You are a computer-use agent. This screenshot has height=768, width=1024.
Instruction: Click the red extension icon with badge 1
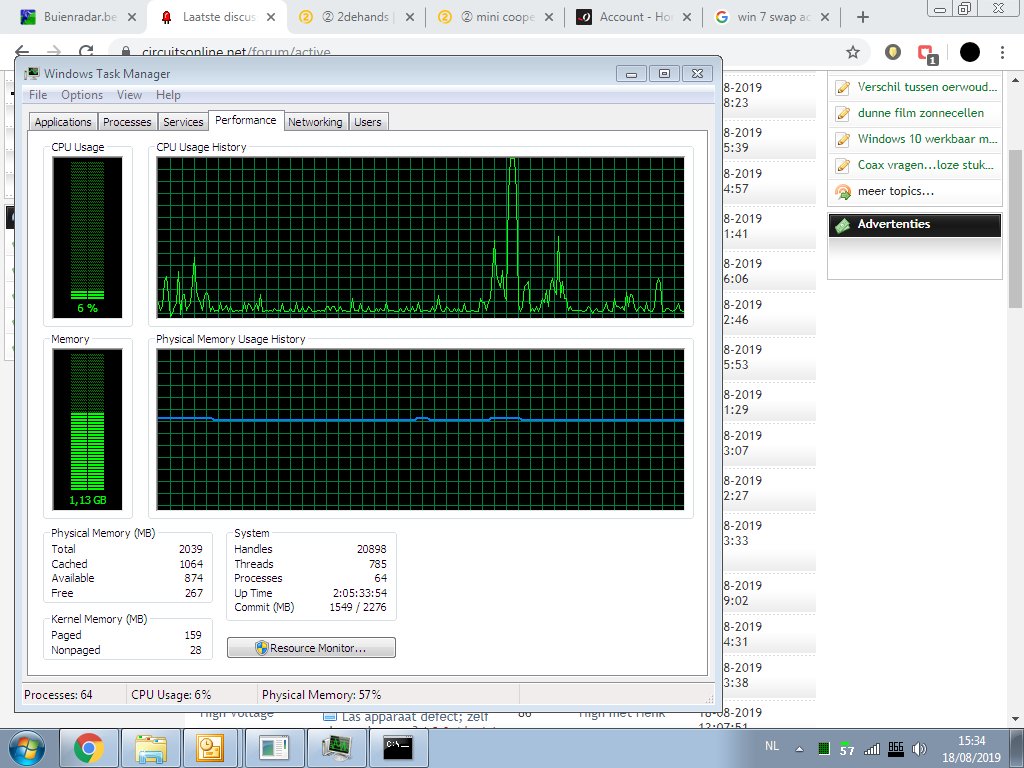pos(927,54)
